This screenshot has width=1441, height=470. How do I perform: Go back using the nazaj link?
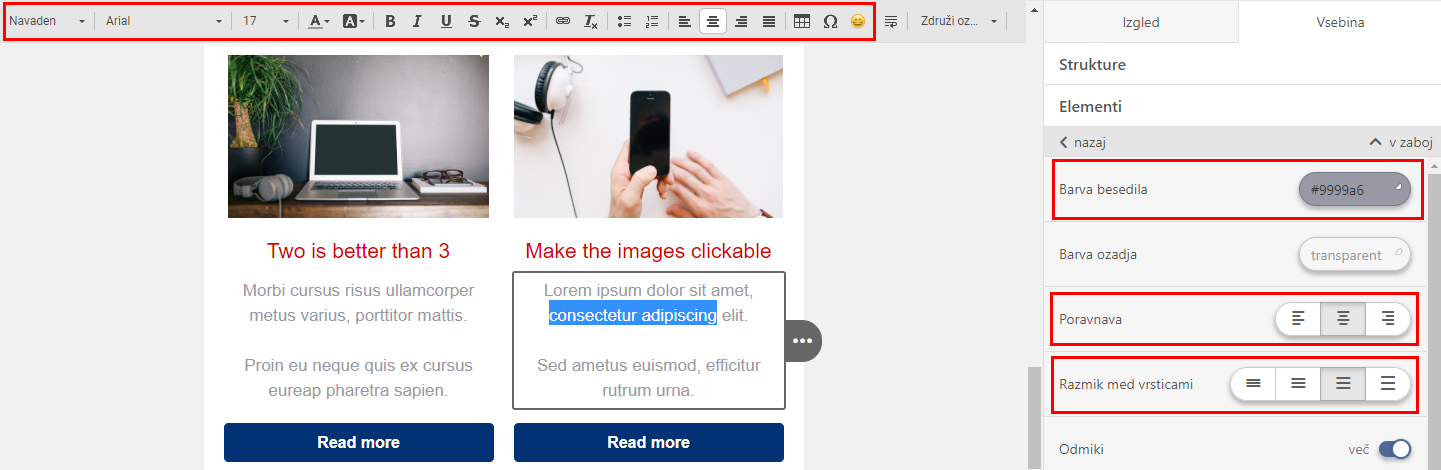[x=1082, y=142]
